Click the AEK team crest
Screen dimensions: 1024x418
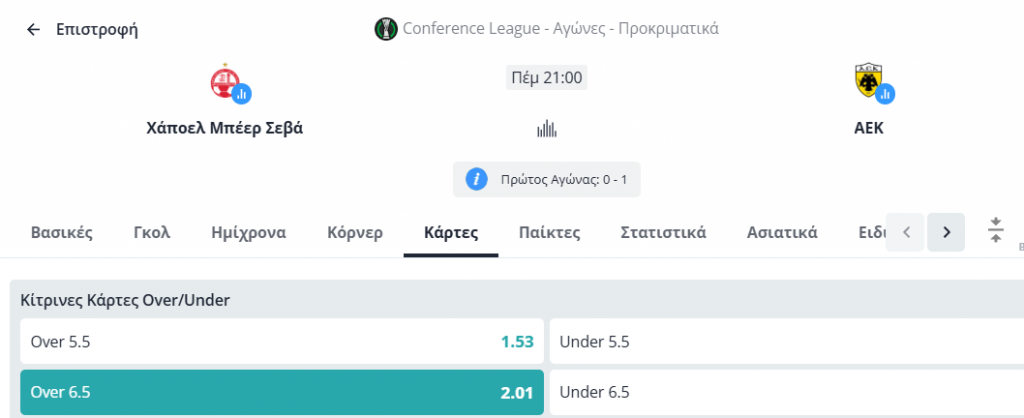[x=868, y=81]
